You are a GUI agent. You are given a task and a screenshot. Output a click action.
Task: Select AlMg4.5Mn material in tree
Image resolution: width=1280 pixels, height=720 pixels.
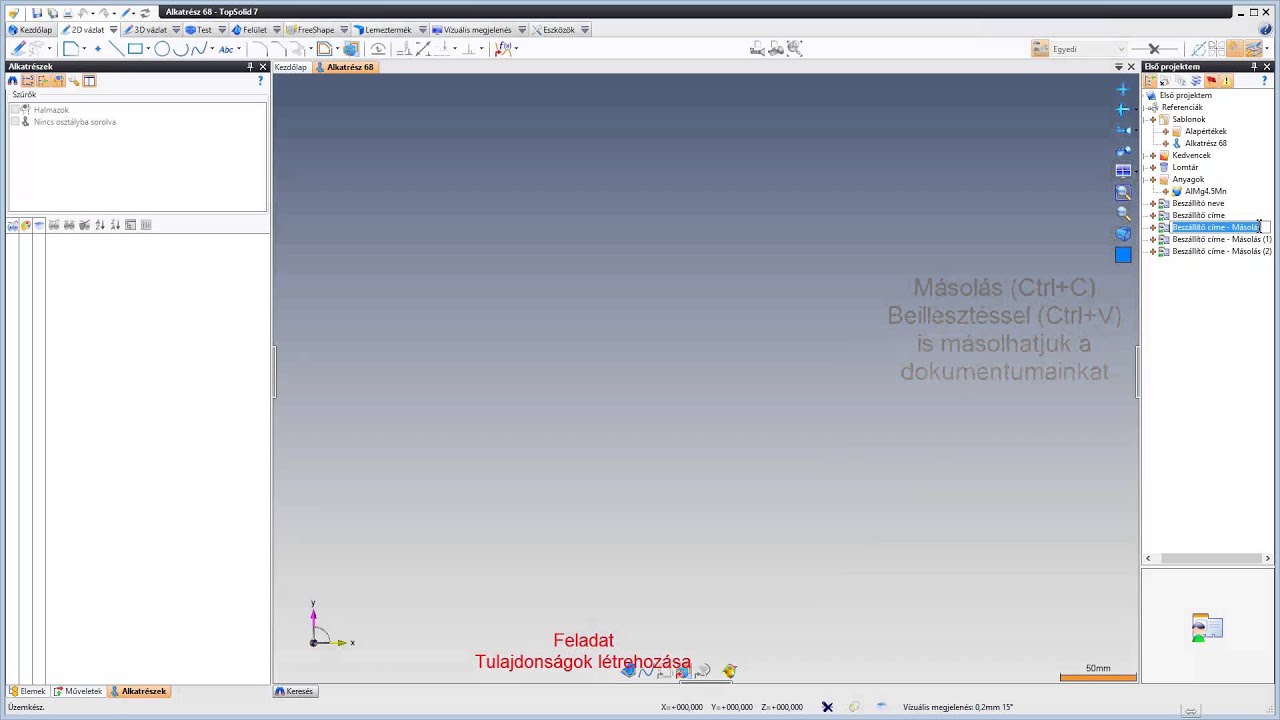point(1205,191)
